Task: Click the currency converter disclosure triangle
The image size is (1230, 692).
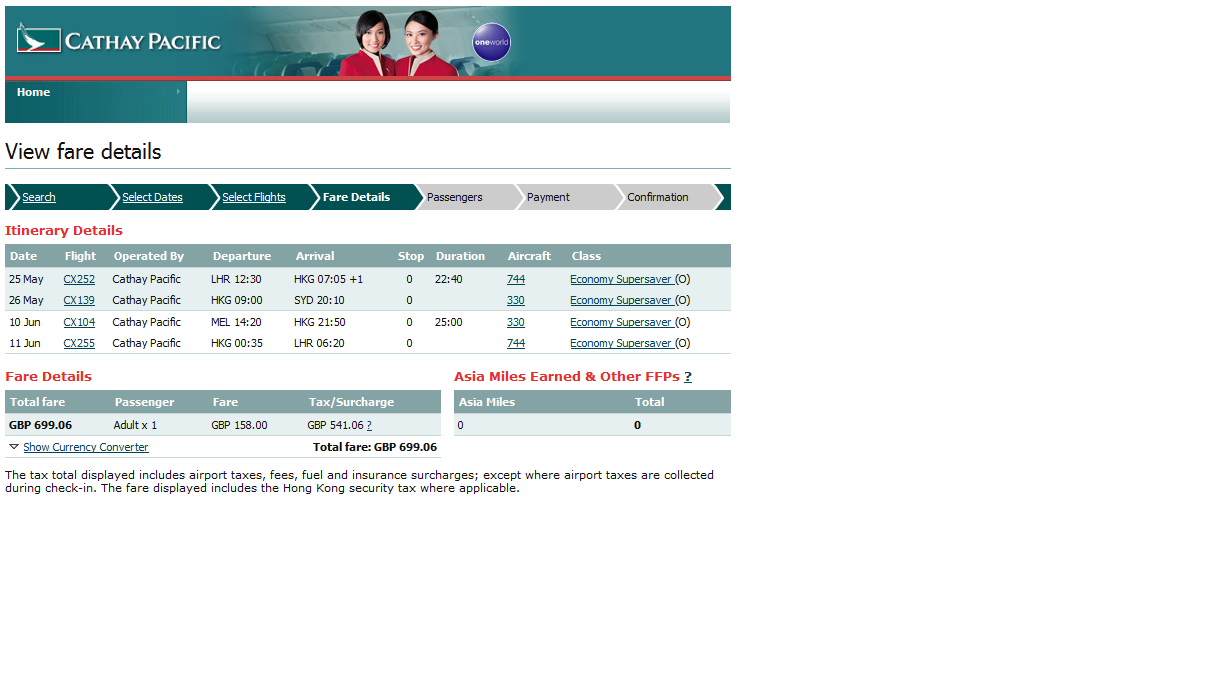Action: 14,446
